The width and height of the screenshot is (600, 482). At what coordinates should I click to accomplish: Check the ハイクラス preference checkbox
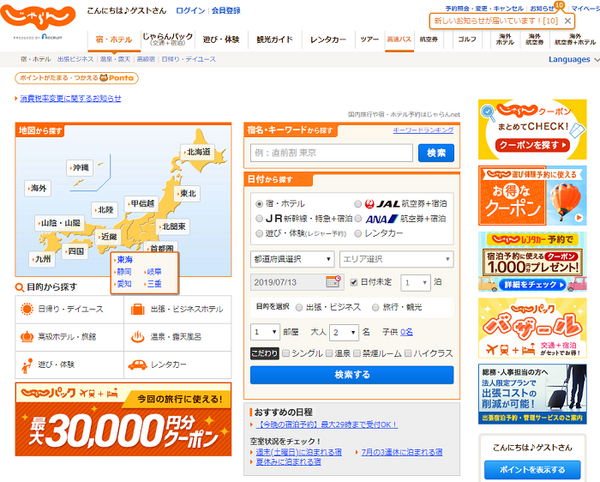pos(408,353)
